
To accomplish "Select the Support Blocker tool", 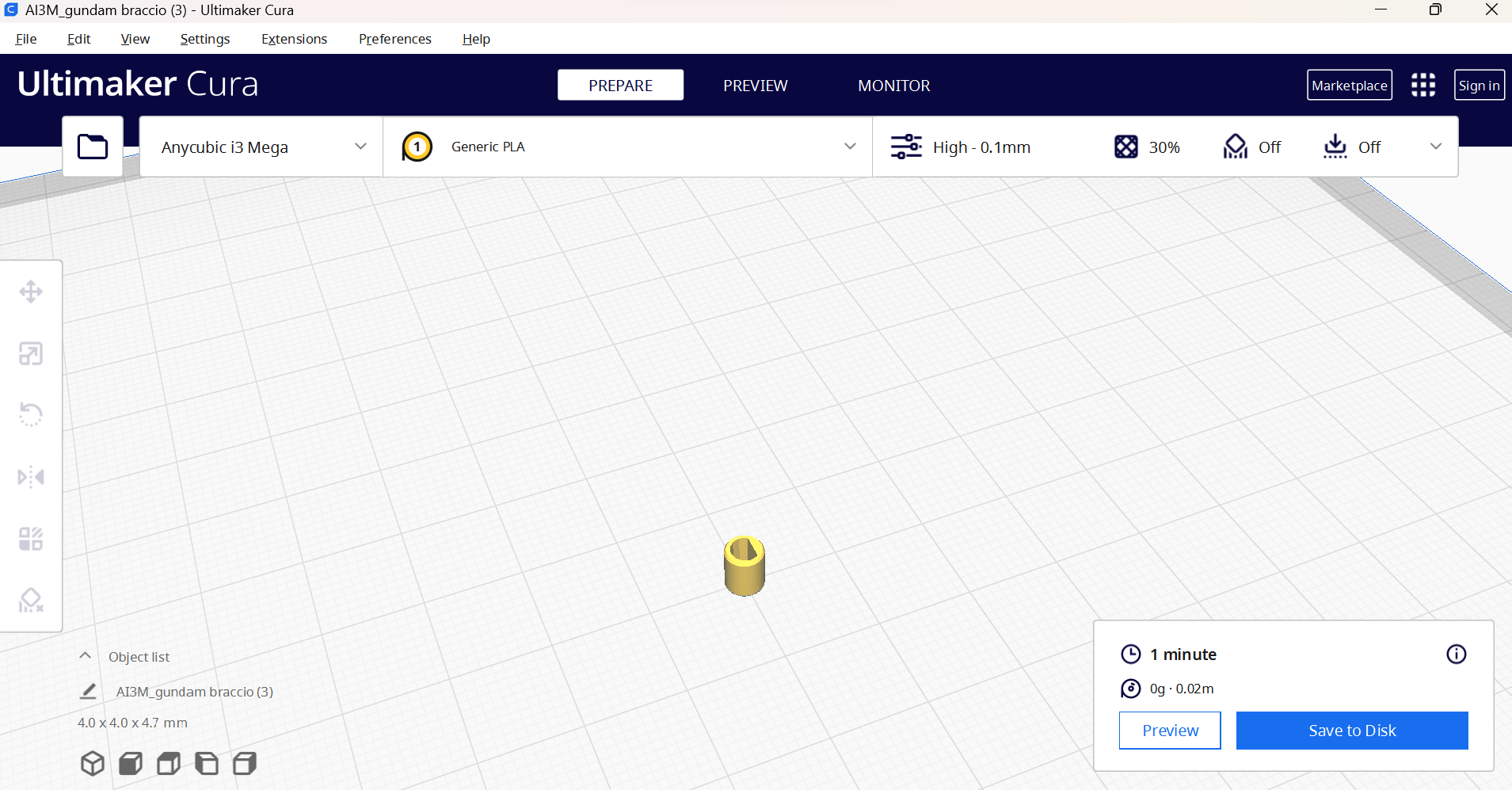I will click(31, 601).
